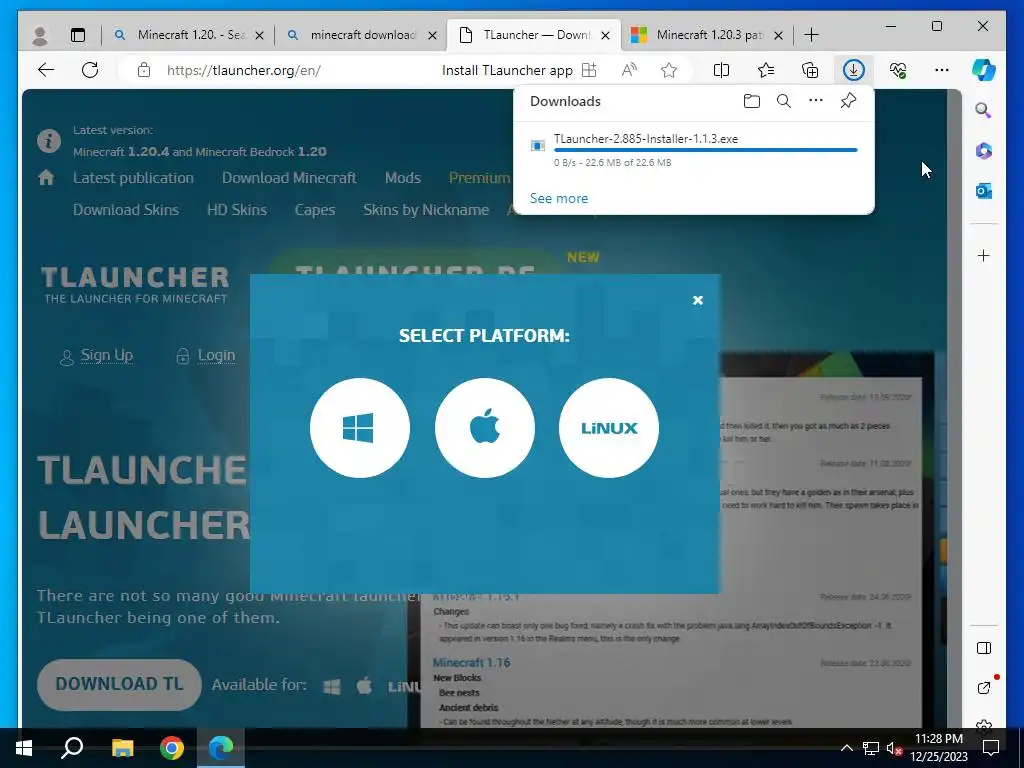
Task: Open the Windows Start menu
Action: point(24,748)
